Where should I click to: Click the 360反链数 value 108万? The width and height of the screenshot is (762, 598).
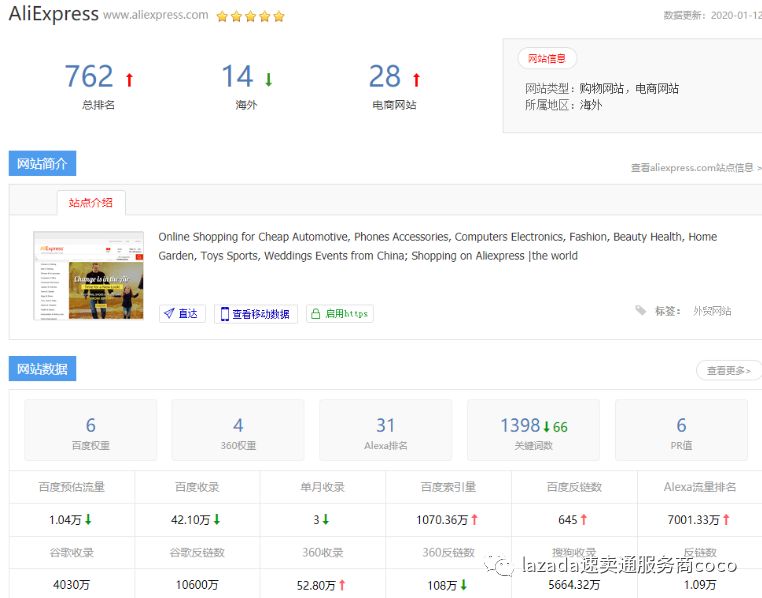click(442, 585)
